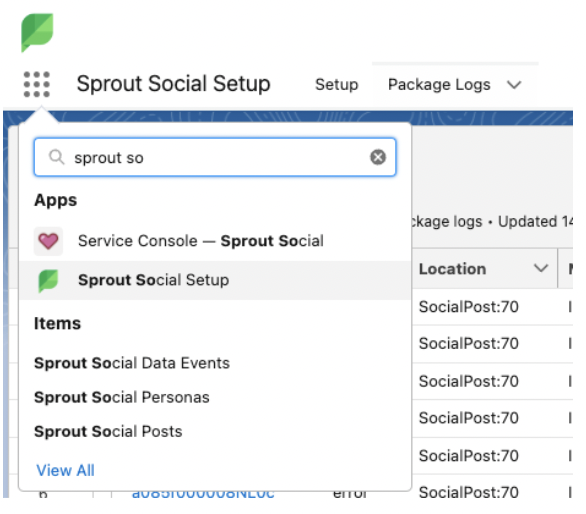Open Sprout Social Data Events item
586x514 pixels.
click(x=132, y=363)
